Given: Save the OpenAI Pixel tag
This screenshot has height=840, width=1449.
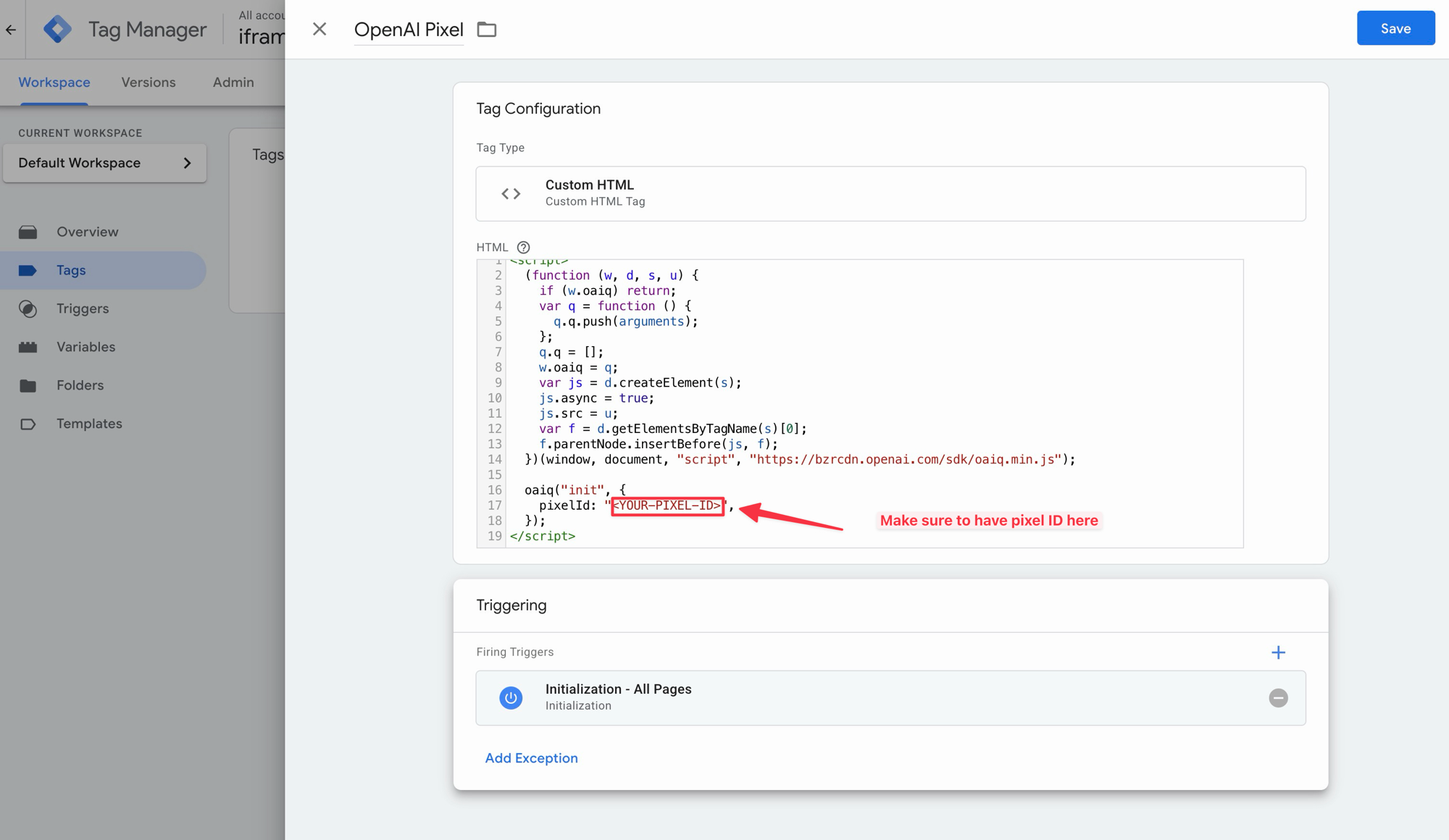Looking at the screenshot, I should click(1395, 28).
